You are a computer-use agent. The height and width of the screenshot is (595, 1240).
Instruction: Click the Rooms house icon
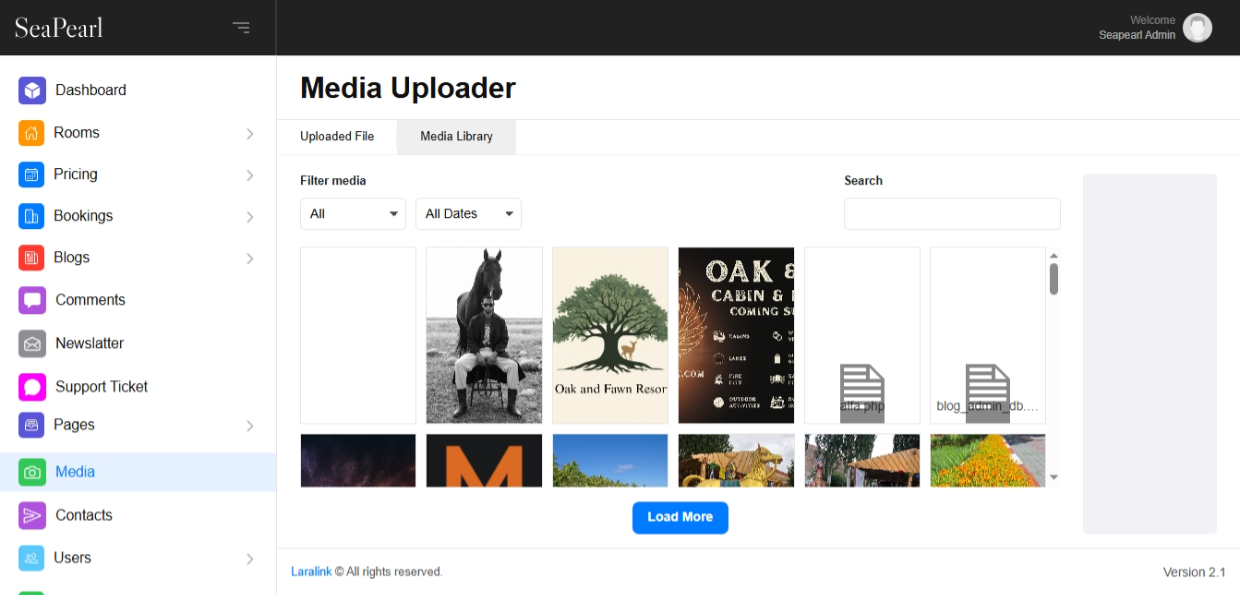pos(31,133)
